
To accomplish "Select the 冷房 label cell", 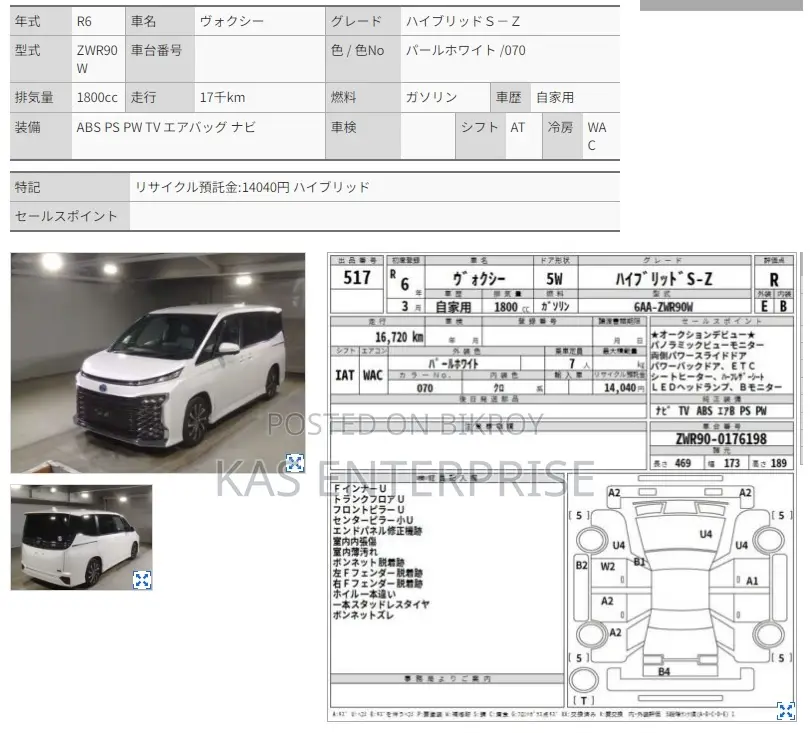I will pyautogui.click(x=562, y=136).
